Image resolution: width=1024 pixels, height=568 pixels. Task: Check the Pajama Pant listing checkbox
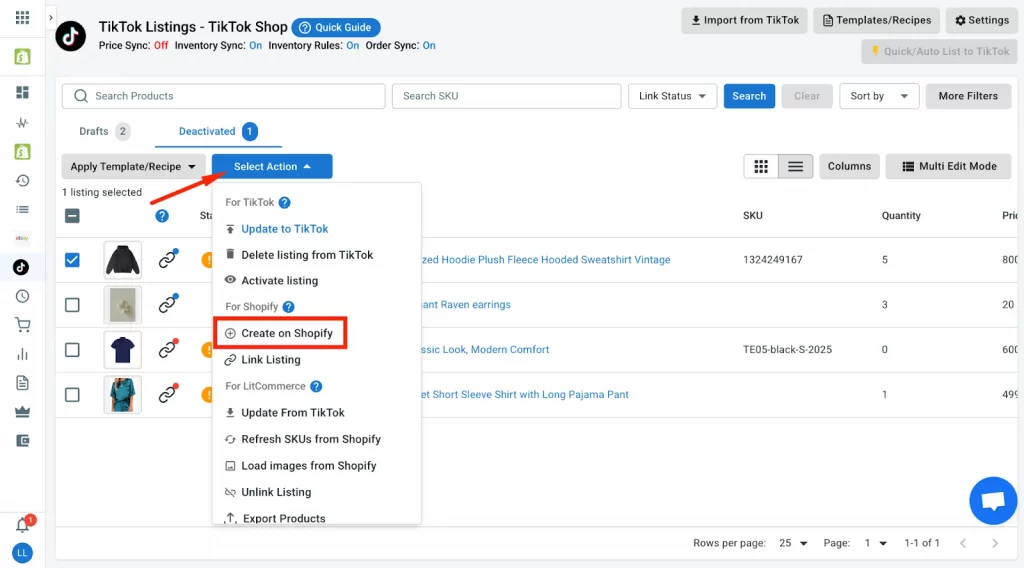click(x=72, y=395)
